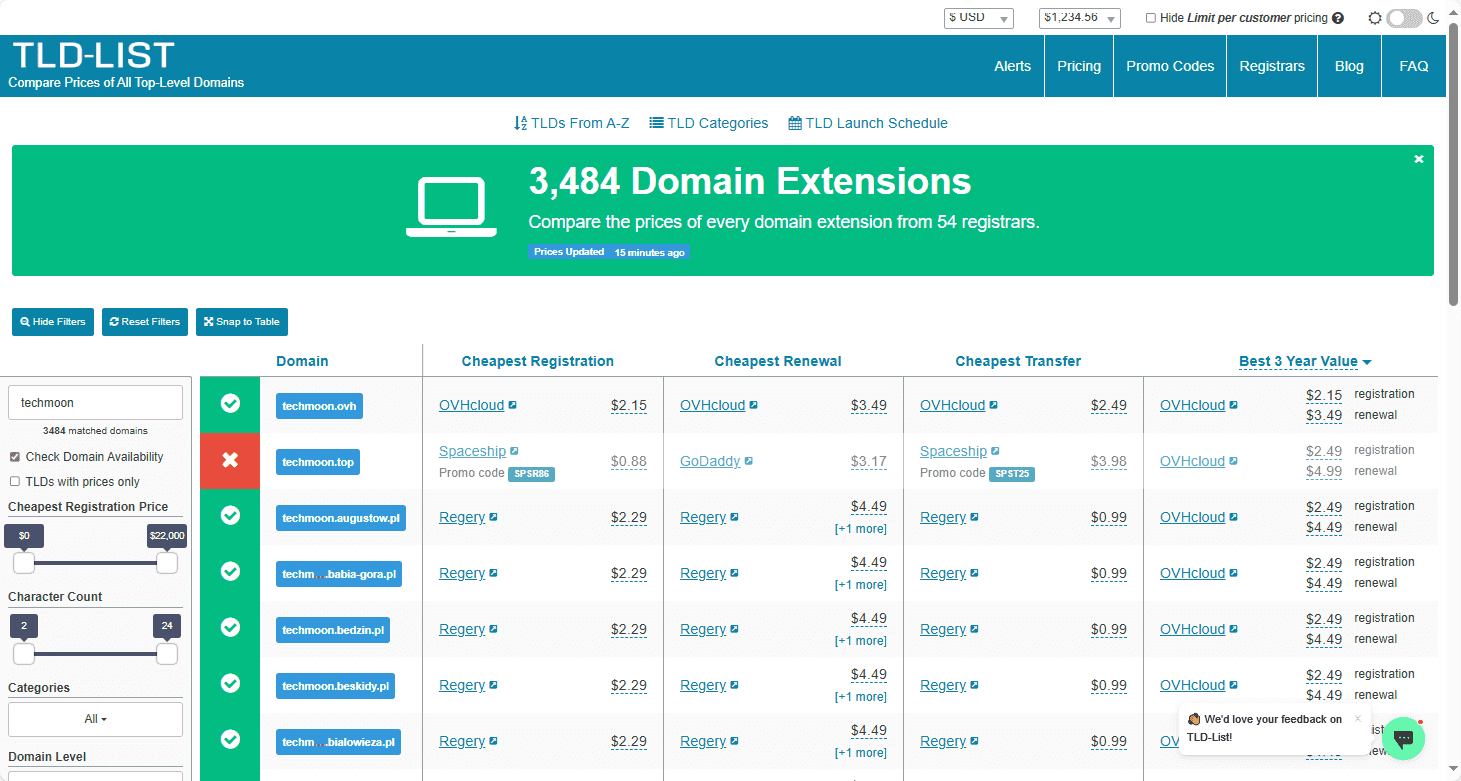Toggle Hide Limit per customer pricing checkbox
This screenshot has width=1461, height=781.
pyautogui.click(x=1151, y=18)
